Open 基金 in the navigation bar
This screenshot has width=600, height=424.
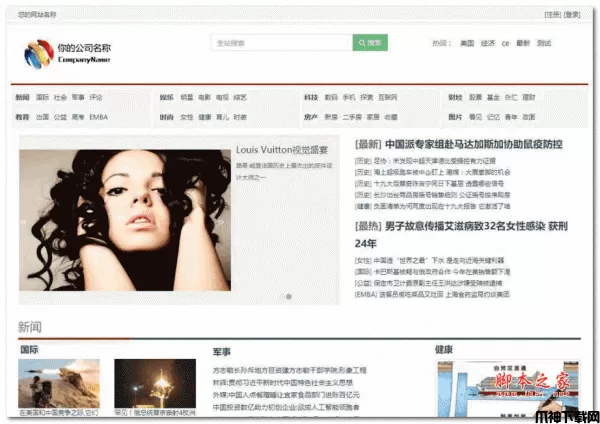493,97
